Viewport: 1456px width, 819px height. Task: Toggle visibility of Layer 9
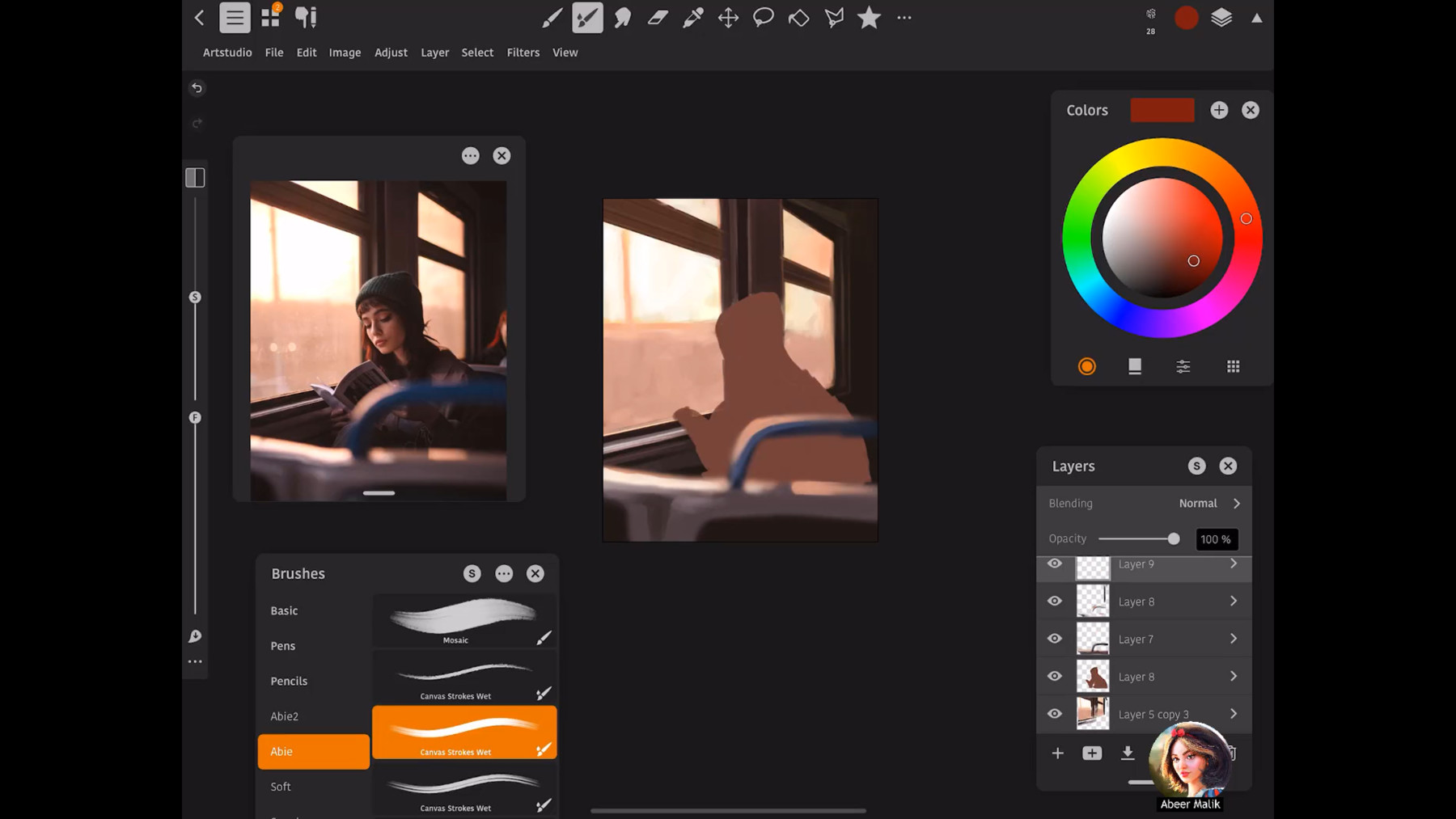click(x=1055, y=564)
